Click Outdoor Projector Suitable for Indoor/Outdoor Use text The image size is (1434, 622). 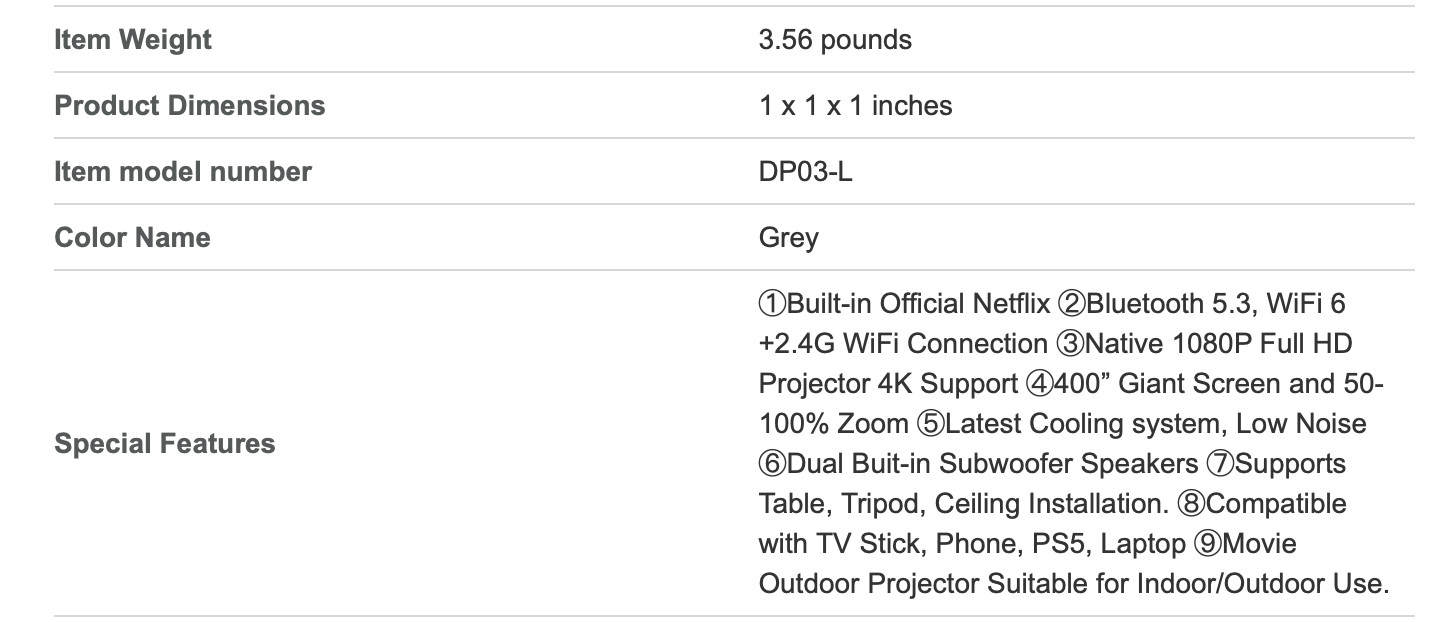1074,583
